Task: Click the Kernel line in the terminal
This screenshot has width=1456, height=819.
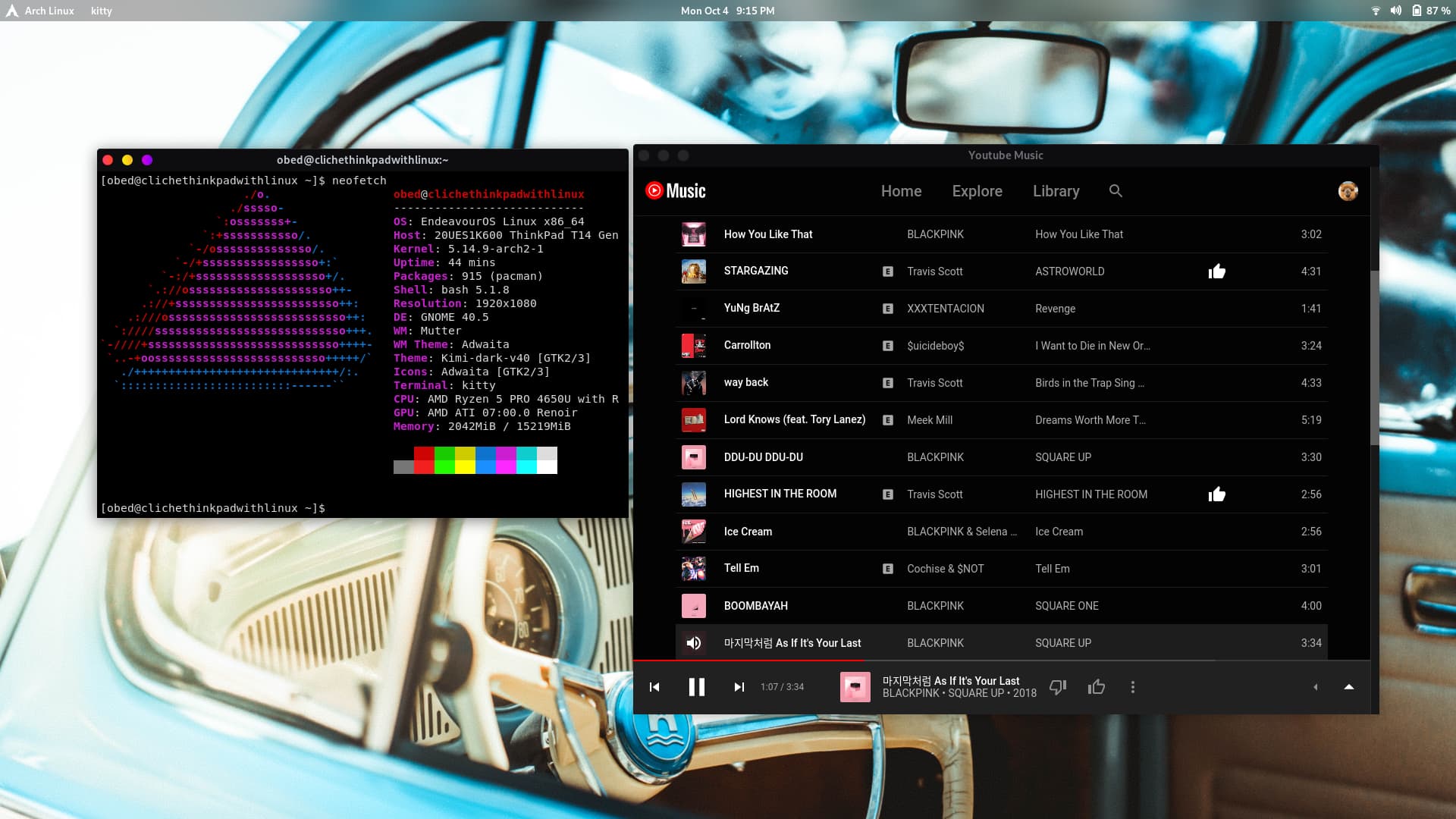Action: pos(468,249)
